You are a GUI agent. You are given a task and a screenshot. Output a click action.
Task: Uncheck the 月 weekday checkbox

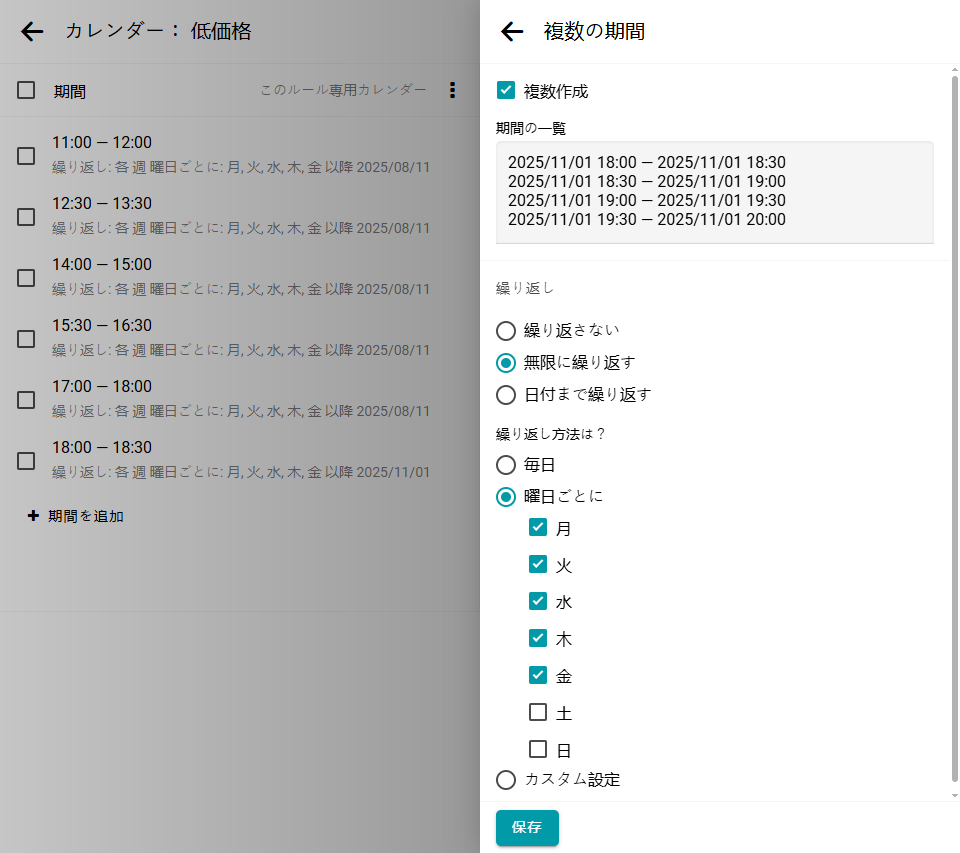tap(538, 528)
